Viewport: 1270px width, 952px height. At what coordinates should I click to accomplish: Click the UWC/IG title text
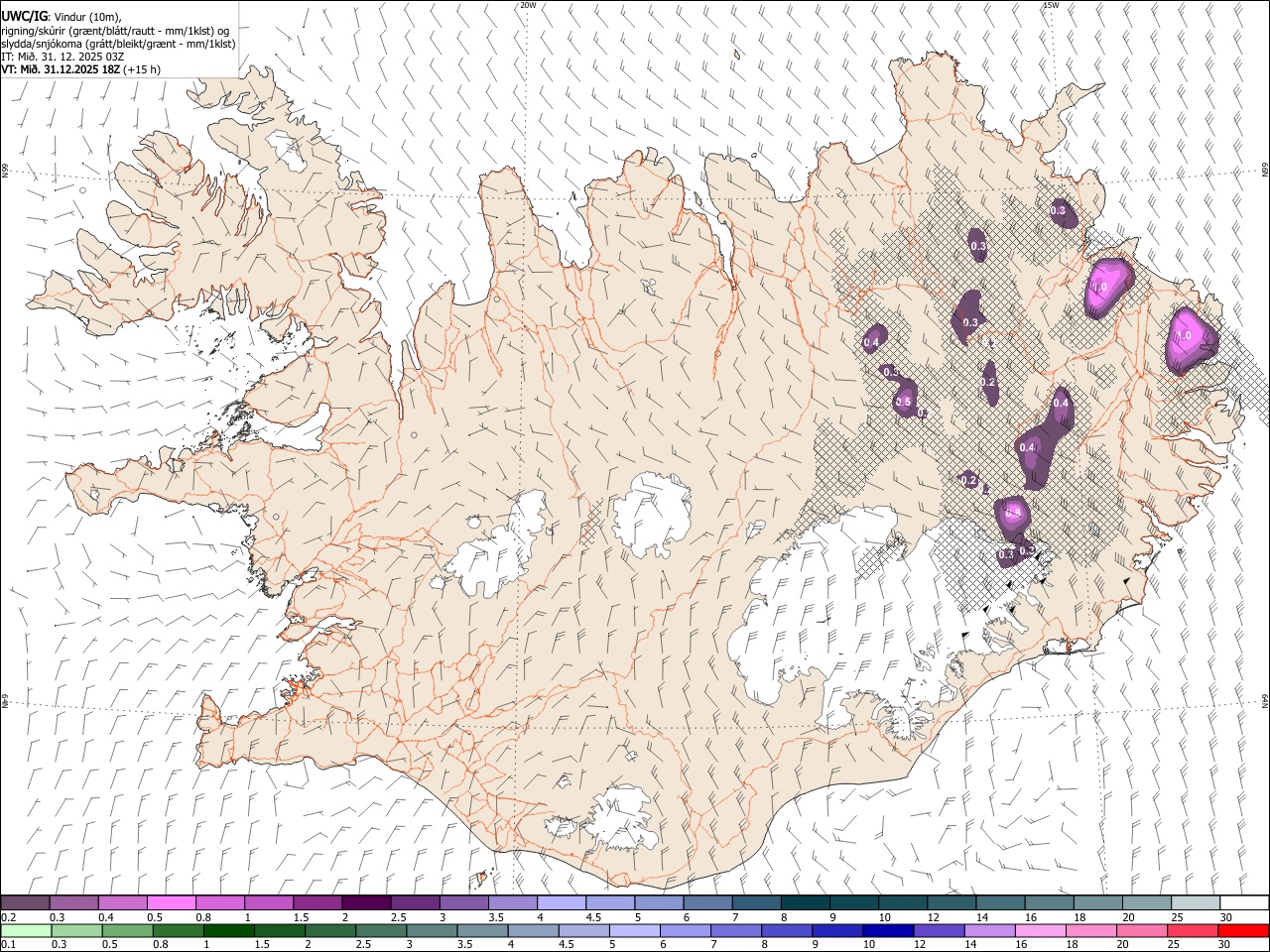(24, 16)
